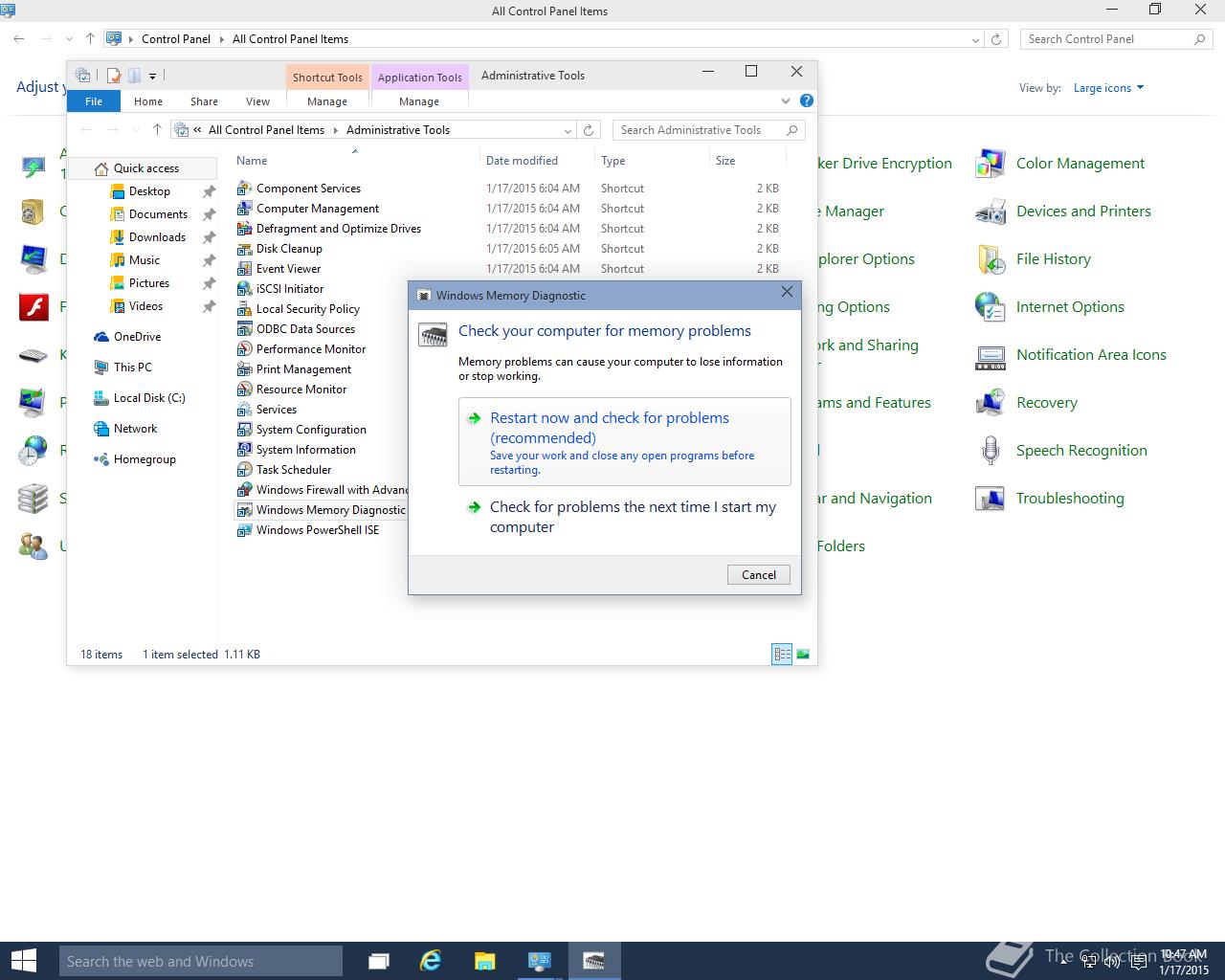Click the Services gear icon

pyautogui.click(x=244, y=410)
